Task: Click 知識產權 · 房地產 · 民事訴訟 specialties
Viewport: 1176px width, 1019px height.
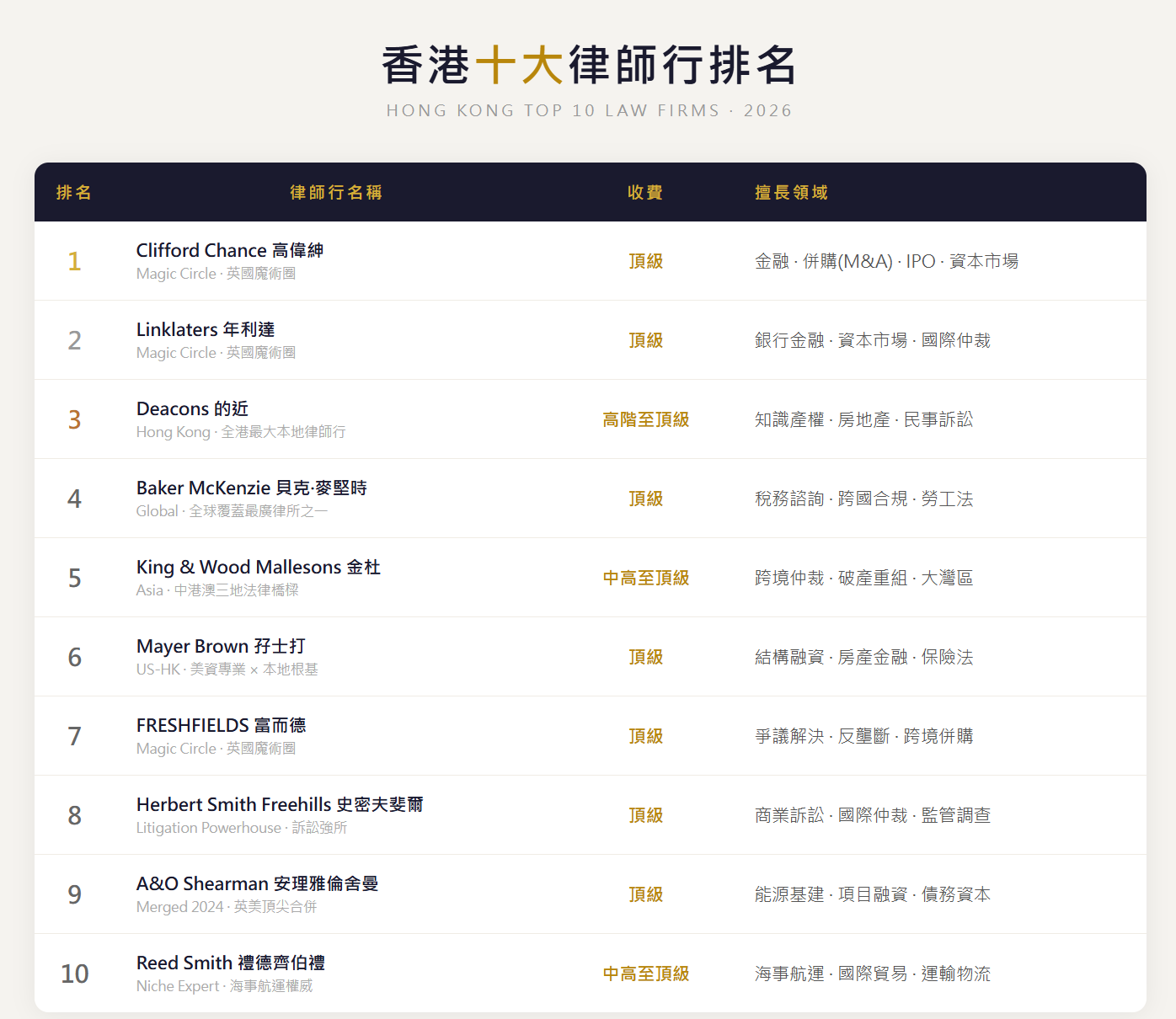Action: point(863,419)
